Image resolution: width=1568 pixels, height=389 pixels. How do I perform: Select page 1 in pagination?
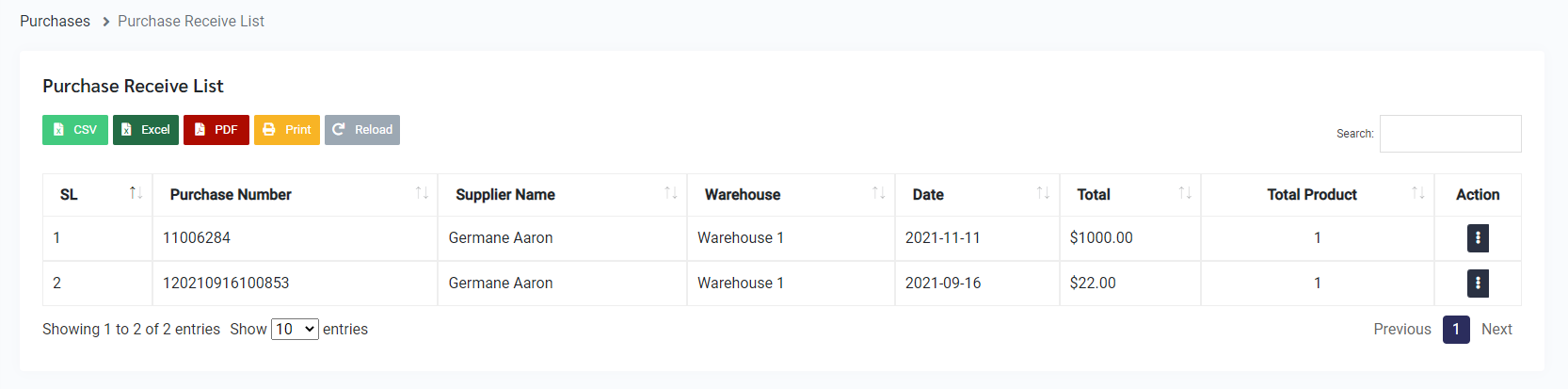[1456, 330]
